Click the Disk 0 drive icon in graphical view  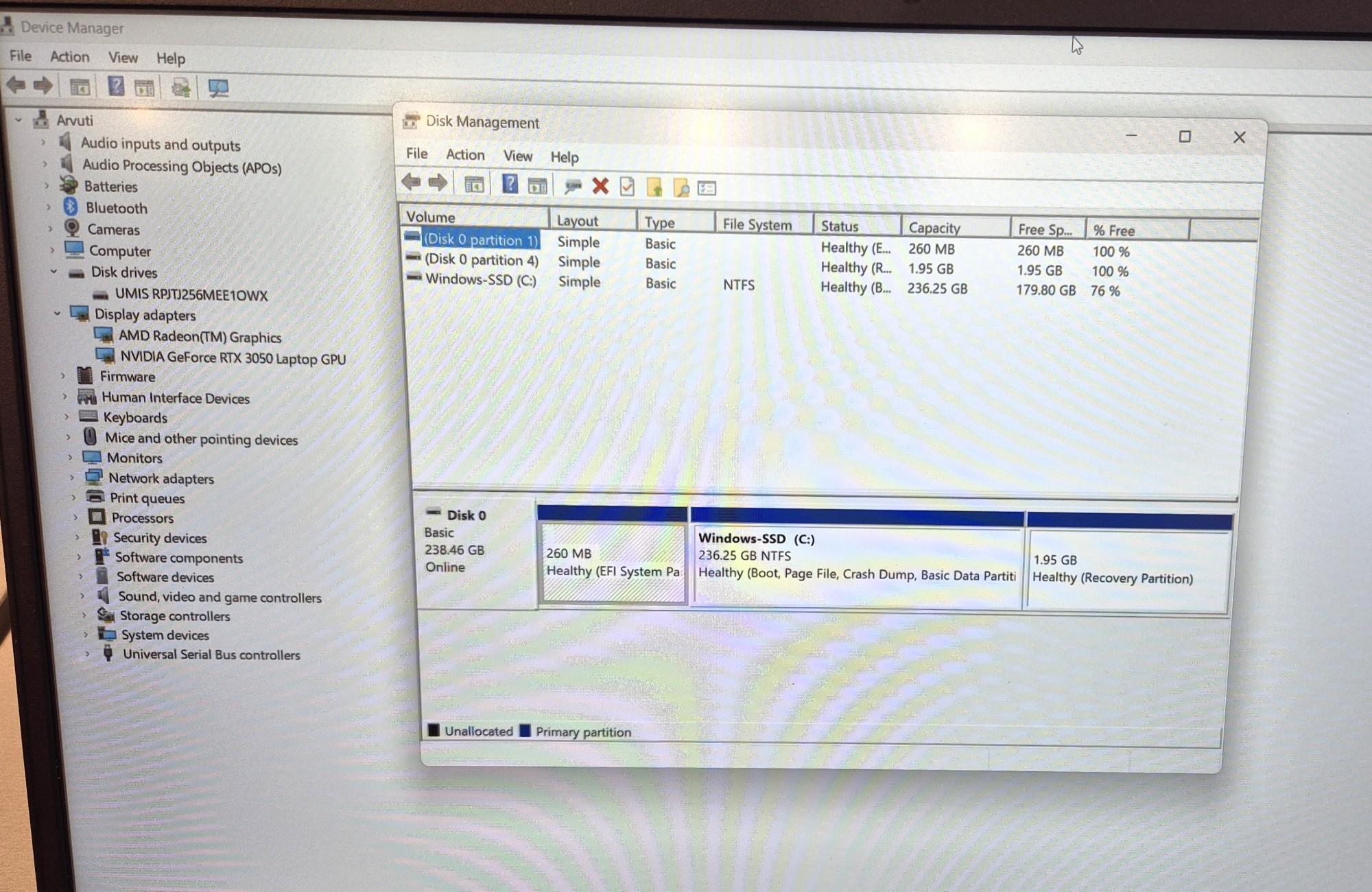(x=433, y=512)
